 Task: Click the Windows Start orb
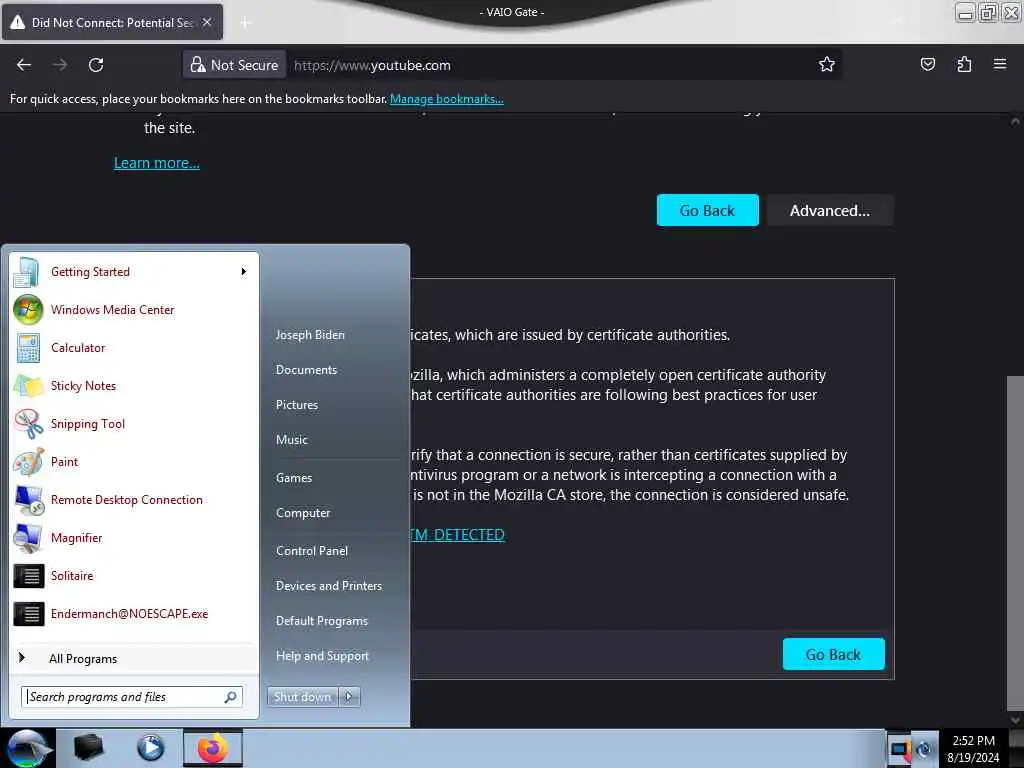[27, 748]
